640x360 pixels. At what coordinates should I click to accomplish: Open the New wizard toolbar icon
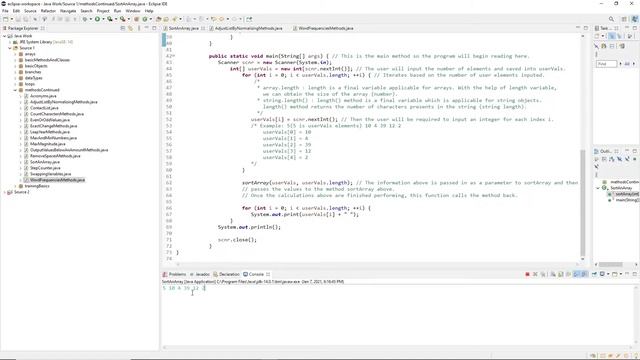point(6,19)
